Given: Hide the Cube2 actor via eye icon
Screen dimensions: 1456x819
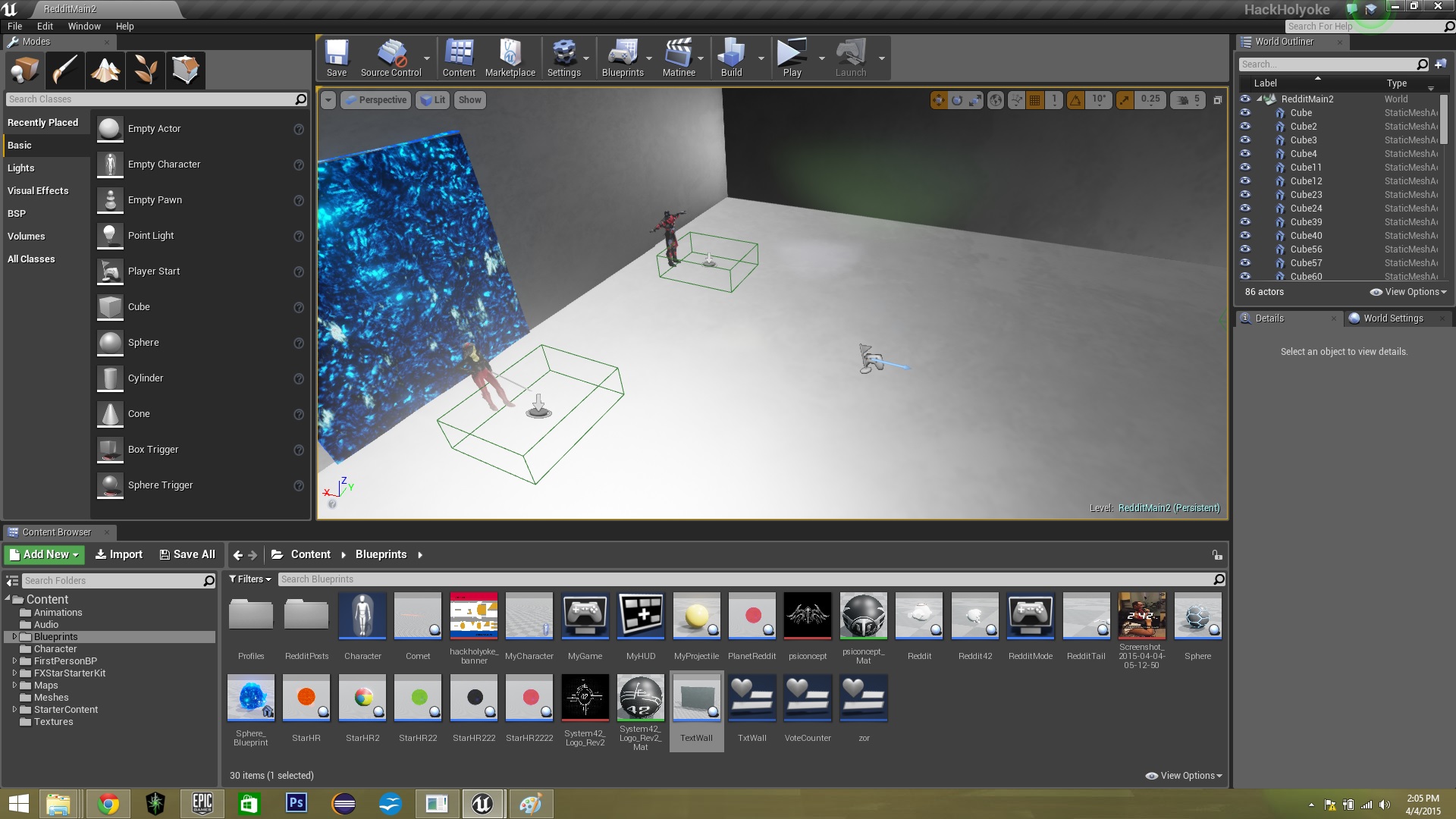Looking at the screenshot, I should pos(1245,127).
